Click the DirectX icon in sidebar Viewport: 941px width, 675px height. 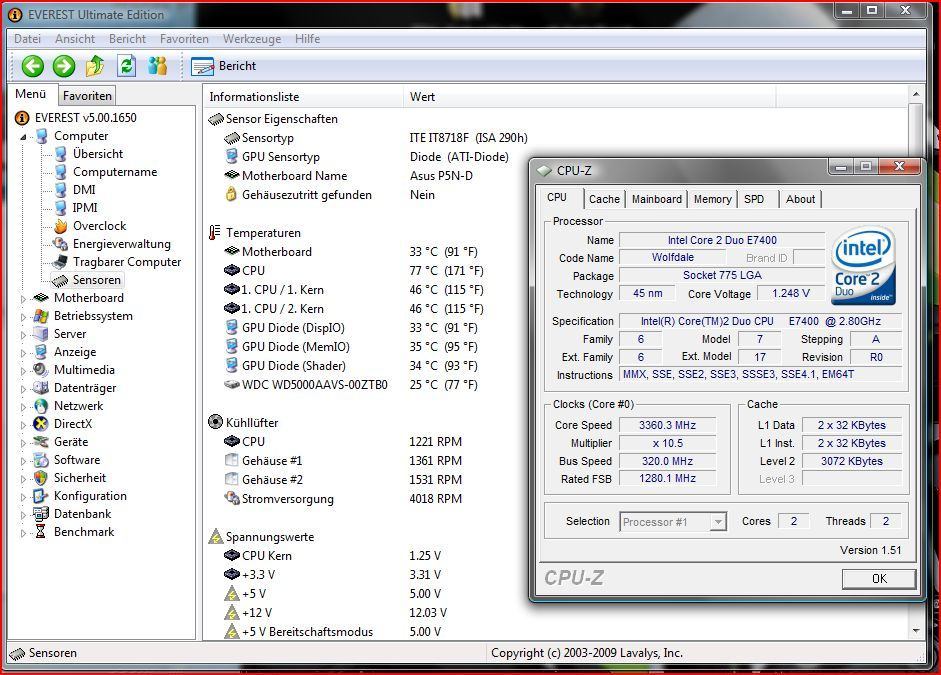coord(40,424)
